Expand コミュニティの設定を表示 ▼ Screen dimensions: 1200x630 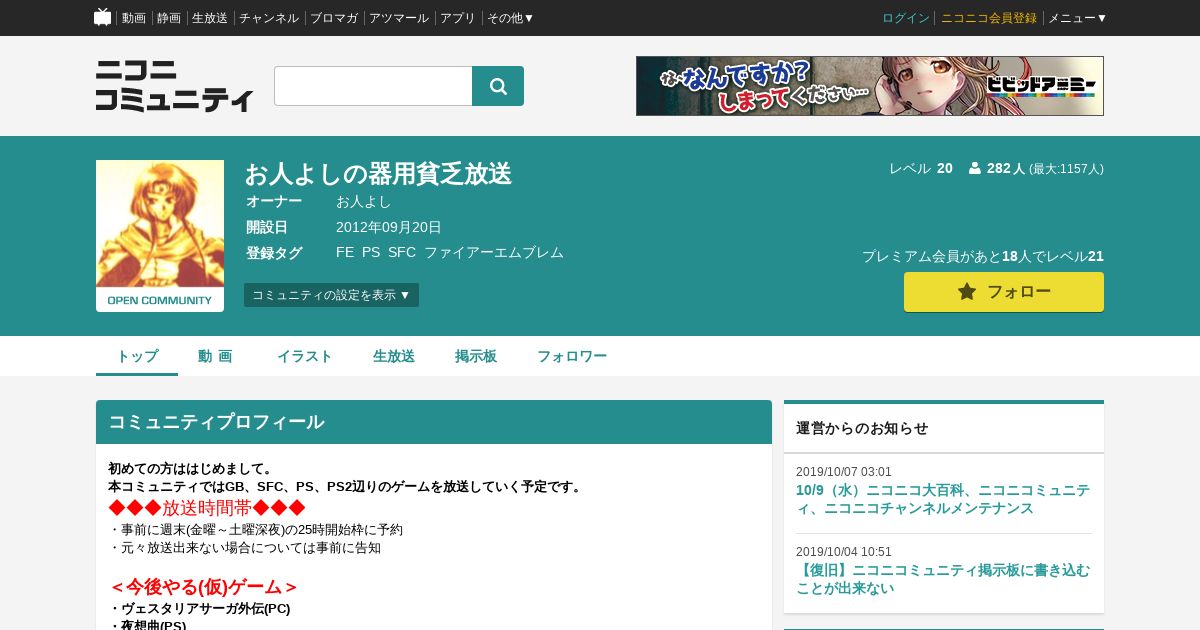click(331, 295)
